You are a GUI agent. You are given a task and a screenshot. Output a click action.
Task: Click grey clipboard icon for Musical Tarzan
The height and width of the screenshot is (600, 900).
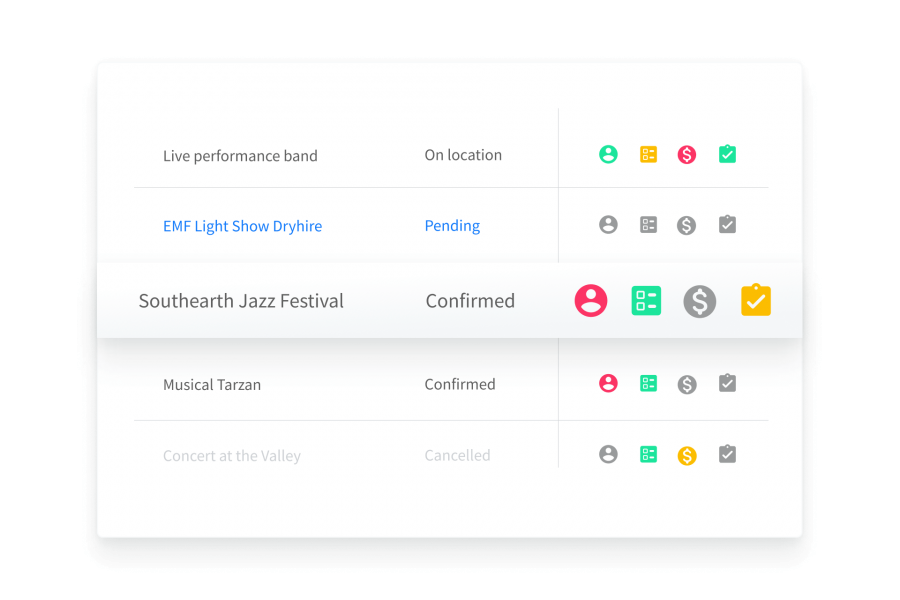click(x=727, y=383)
